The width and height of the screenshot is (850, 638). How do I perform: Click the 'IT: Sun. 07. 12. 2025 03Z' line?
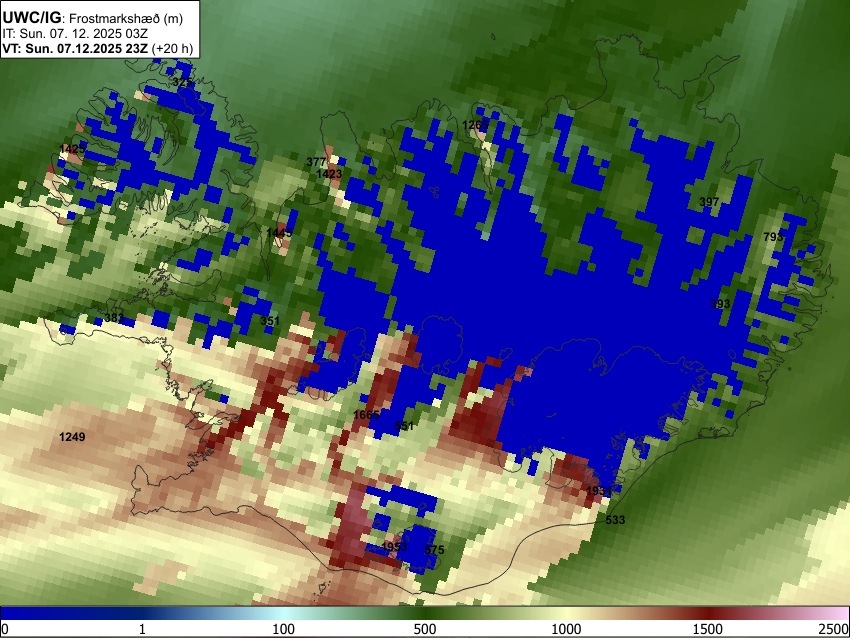(75, 34)
